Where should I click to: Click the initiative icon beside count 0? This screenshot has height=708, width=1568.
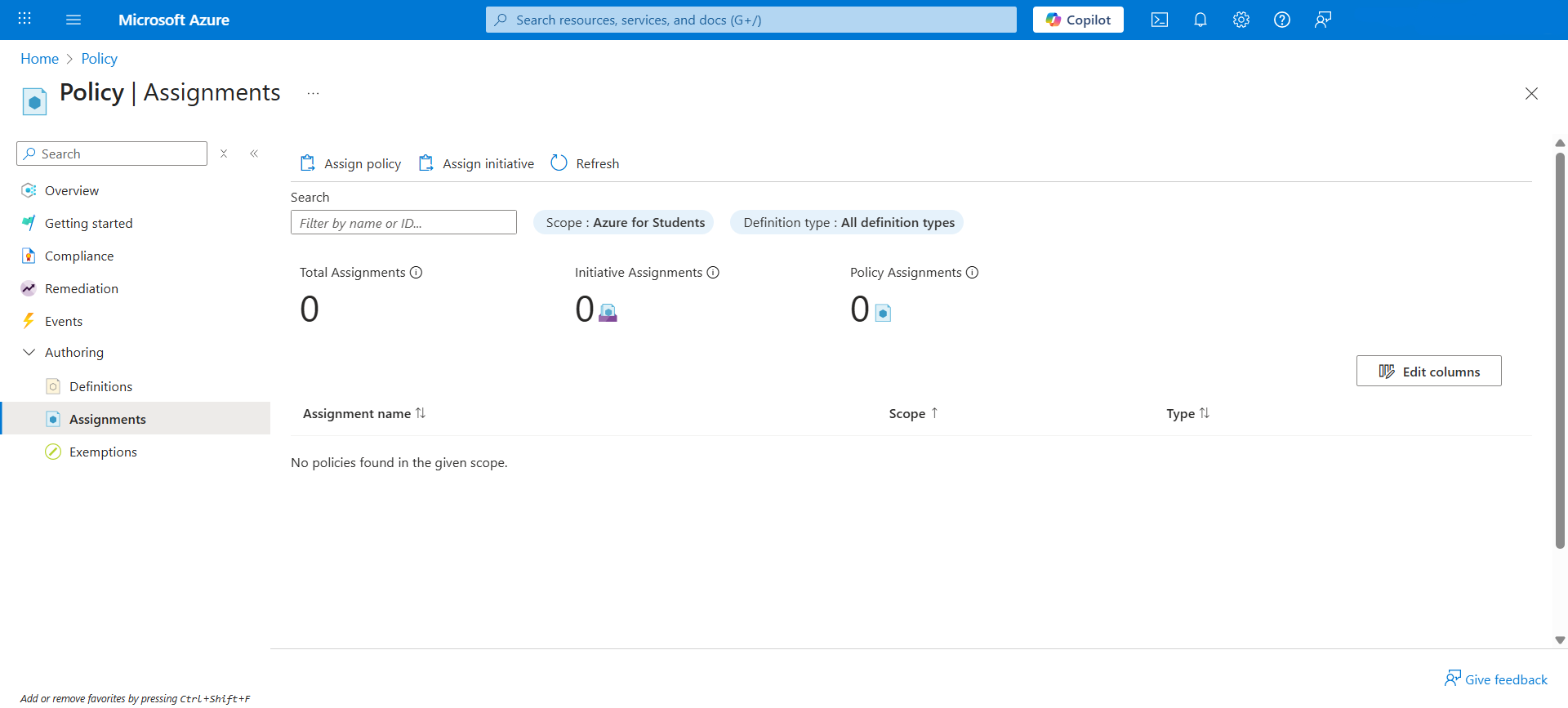(608, 313)
